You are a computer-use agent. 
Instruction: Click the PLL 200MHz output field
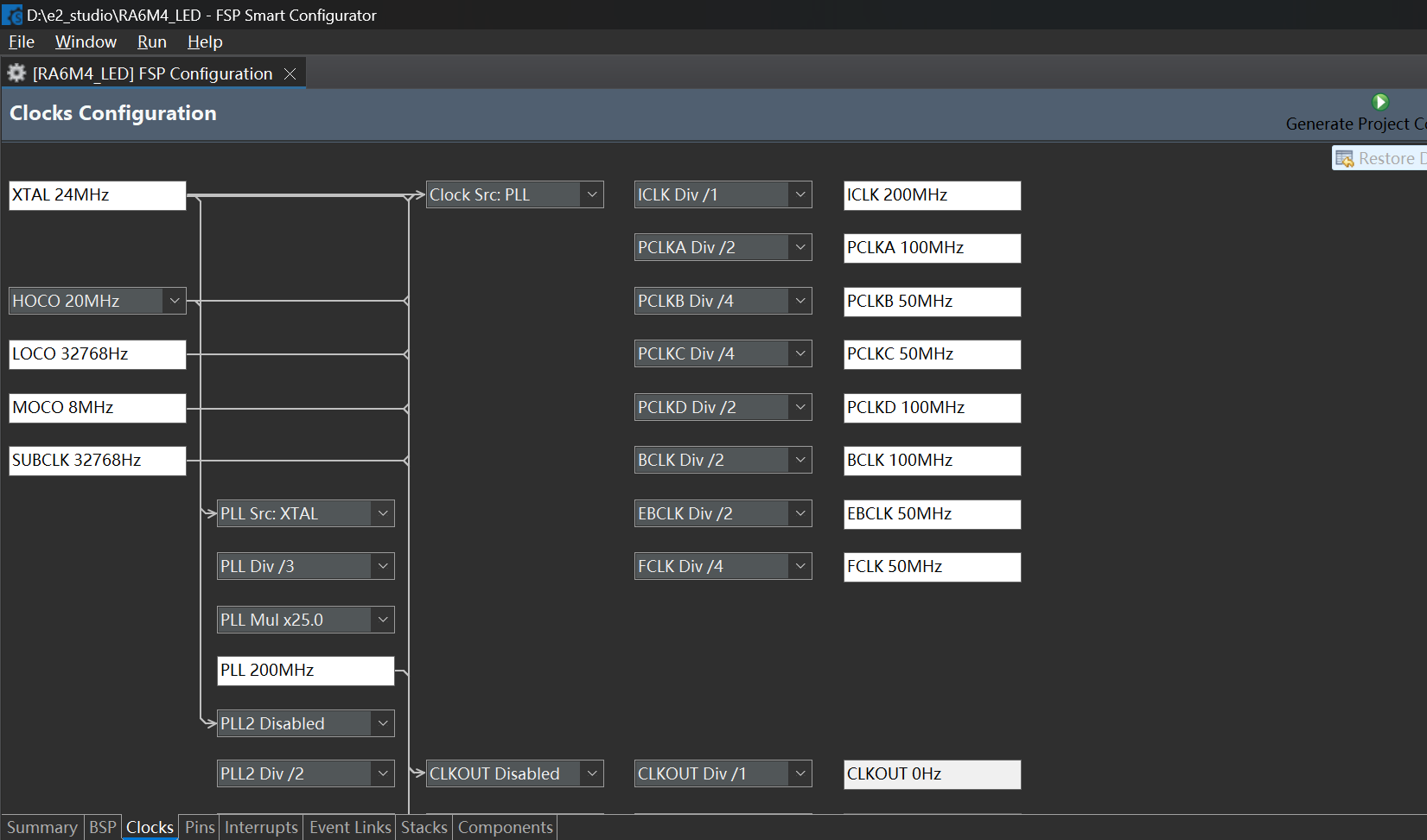point(306,671)
